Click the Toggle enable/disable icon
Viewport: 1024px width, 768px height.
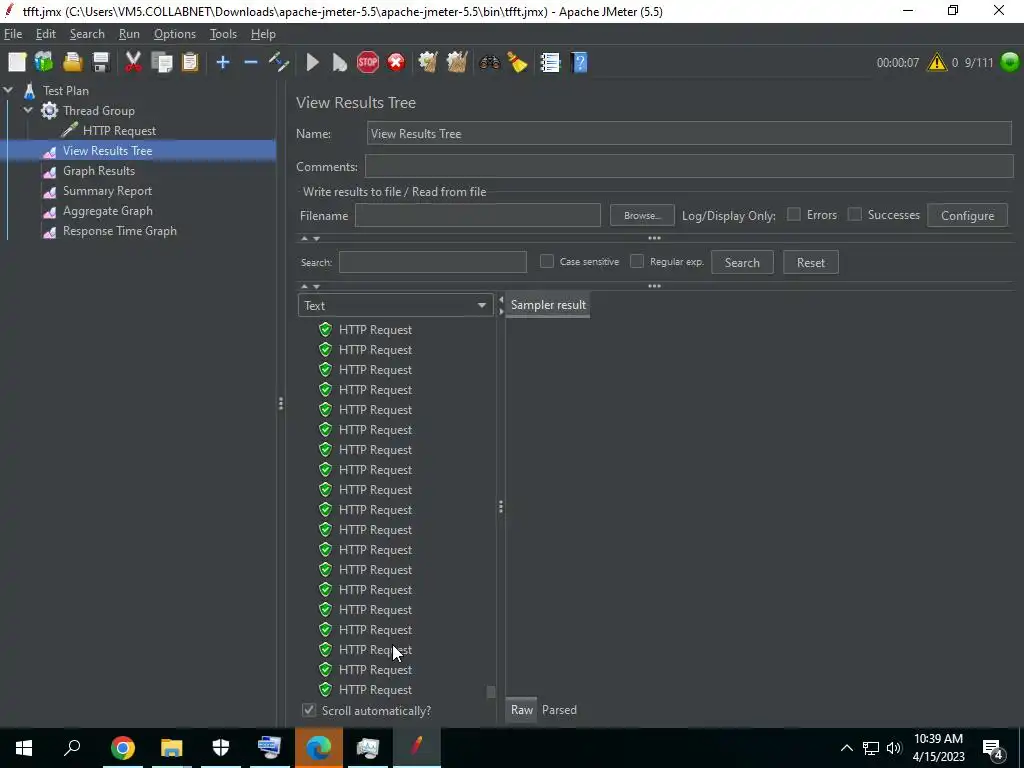tap(279, 62)
